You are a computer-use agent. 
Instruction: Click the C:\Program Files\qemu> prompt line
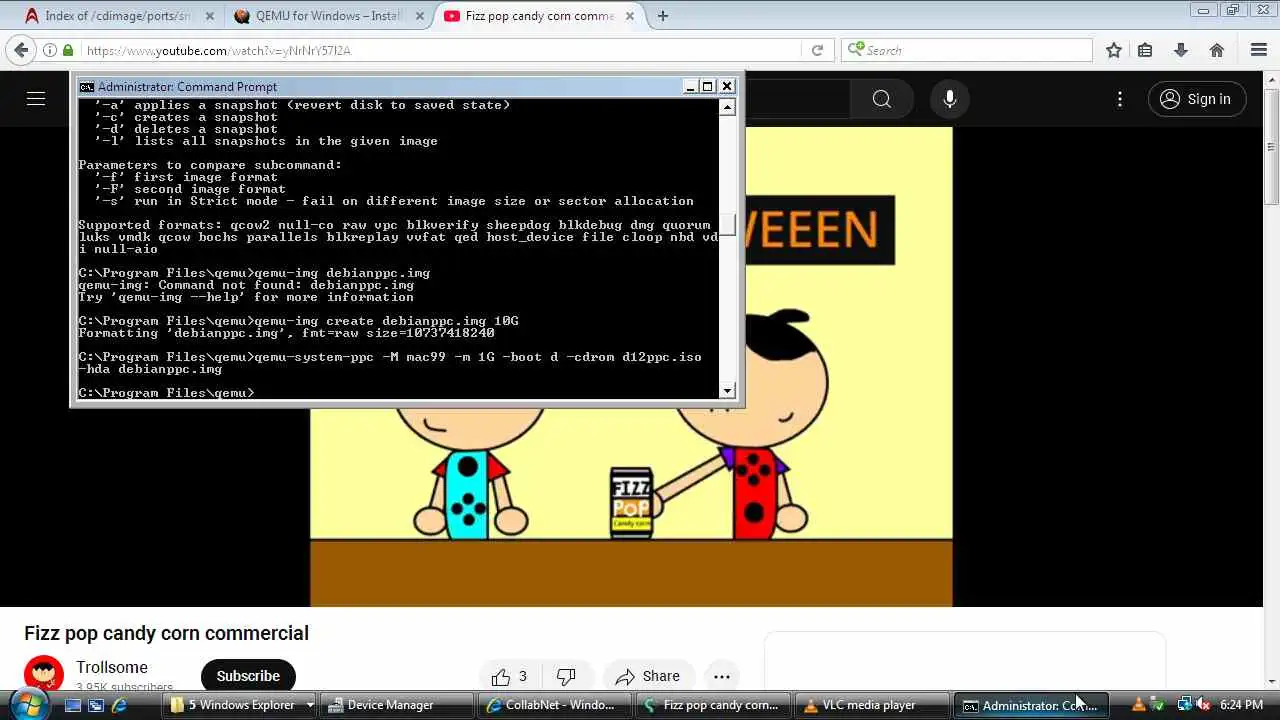[x=166, y=393]
